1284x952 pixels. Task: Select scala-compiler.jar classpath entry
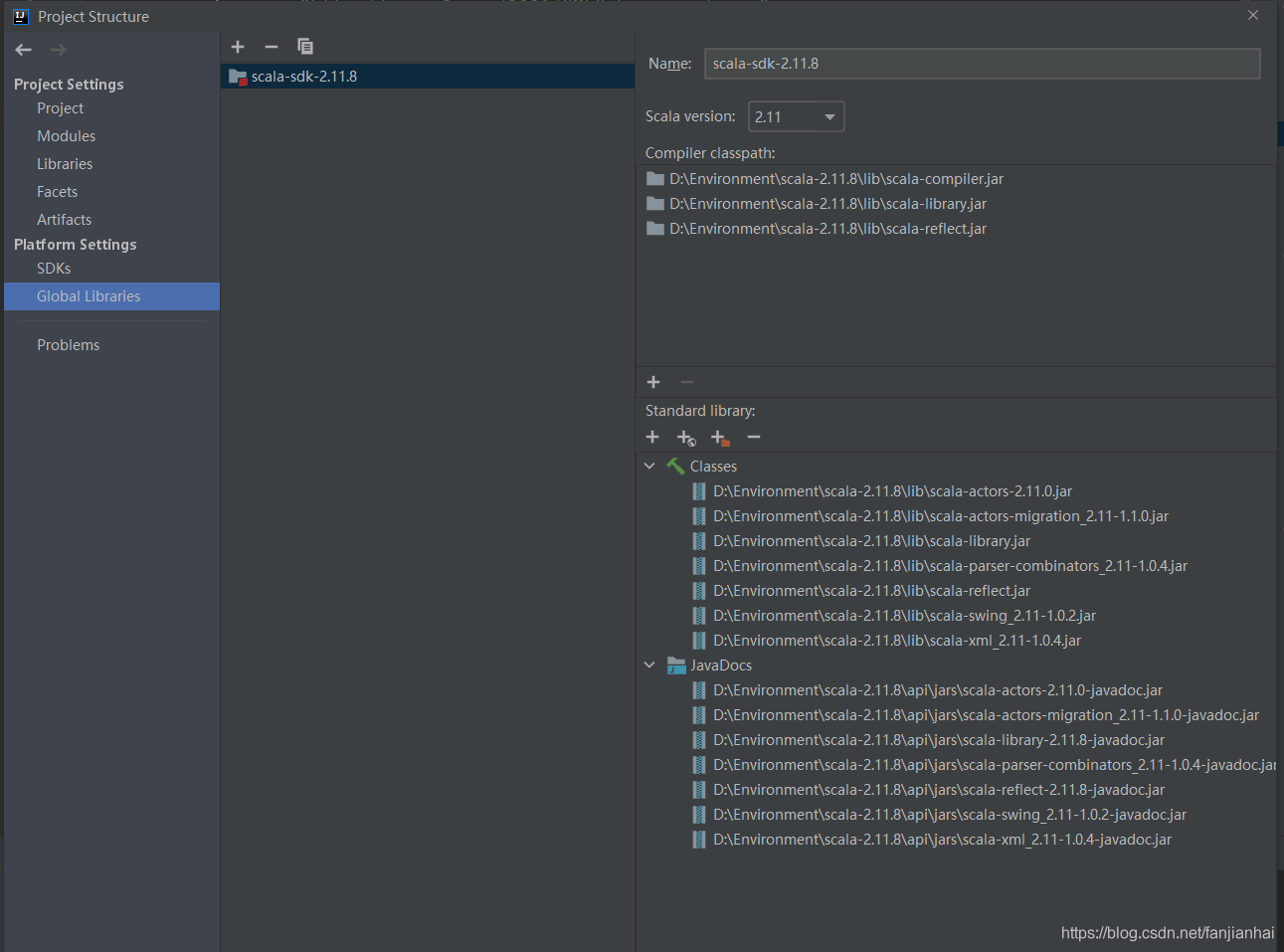836,179
